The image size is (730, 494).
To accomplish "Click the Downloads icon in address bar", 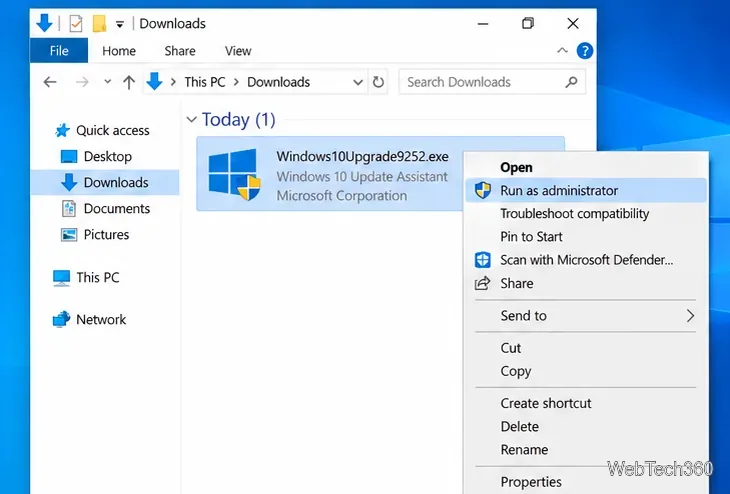I will pos(154,81).
